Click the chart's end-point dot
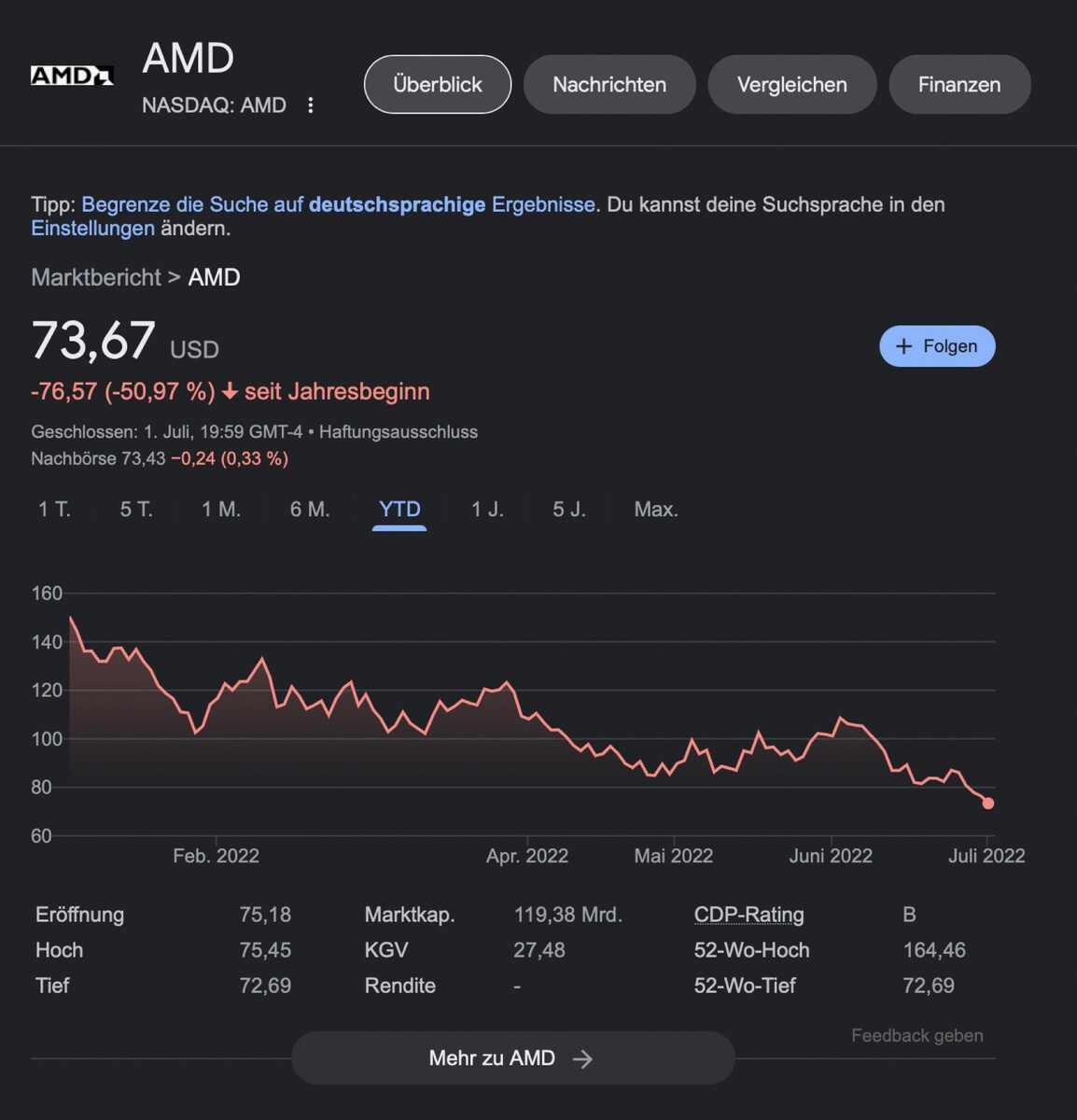The image size is (1077, 1120). point(988,804)
